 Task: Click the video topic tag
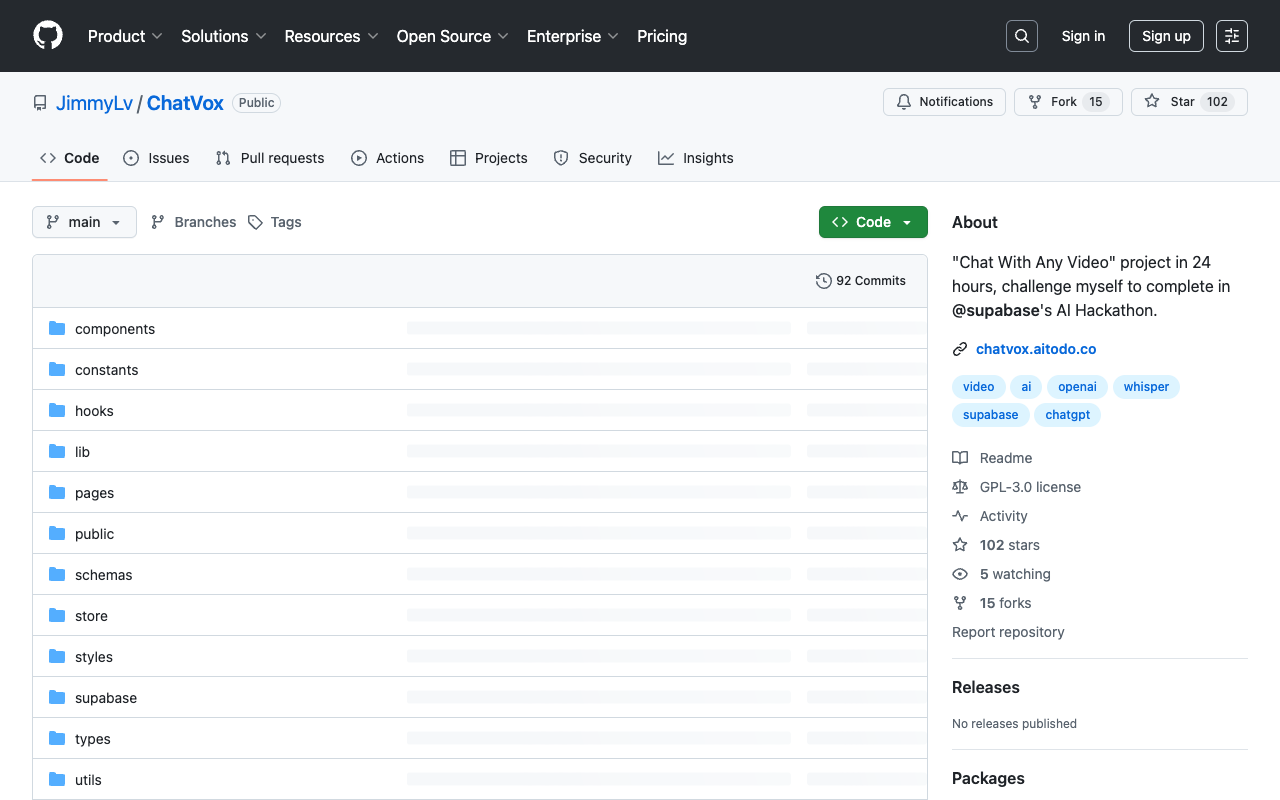pyautogui.click(x=979, y=387)
